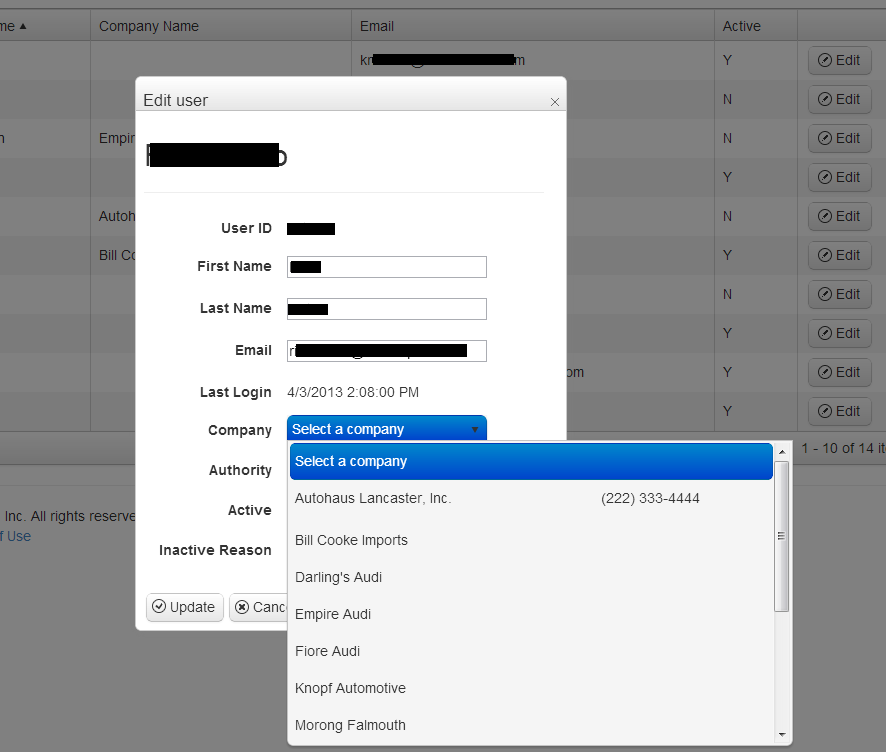Click the Last Name text box
Image resolution: width=886 pixels, height=752 pixels.
386,308
